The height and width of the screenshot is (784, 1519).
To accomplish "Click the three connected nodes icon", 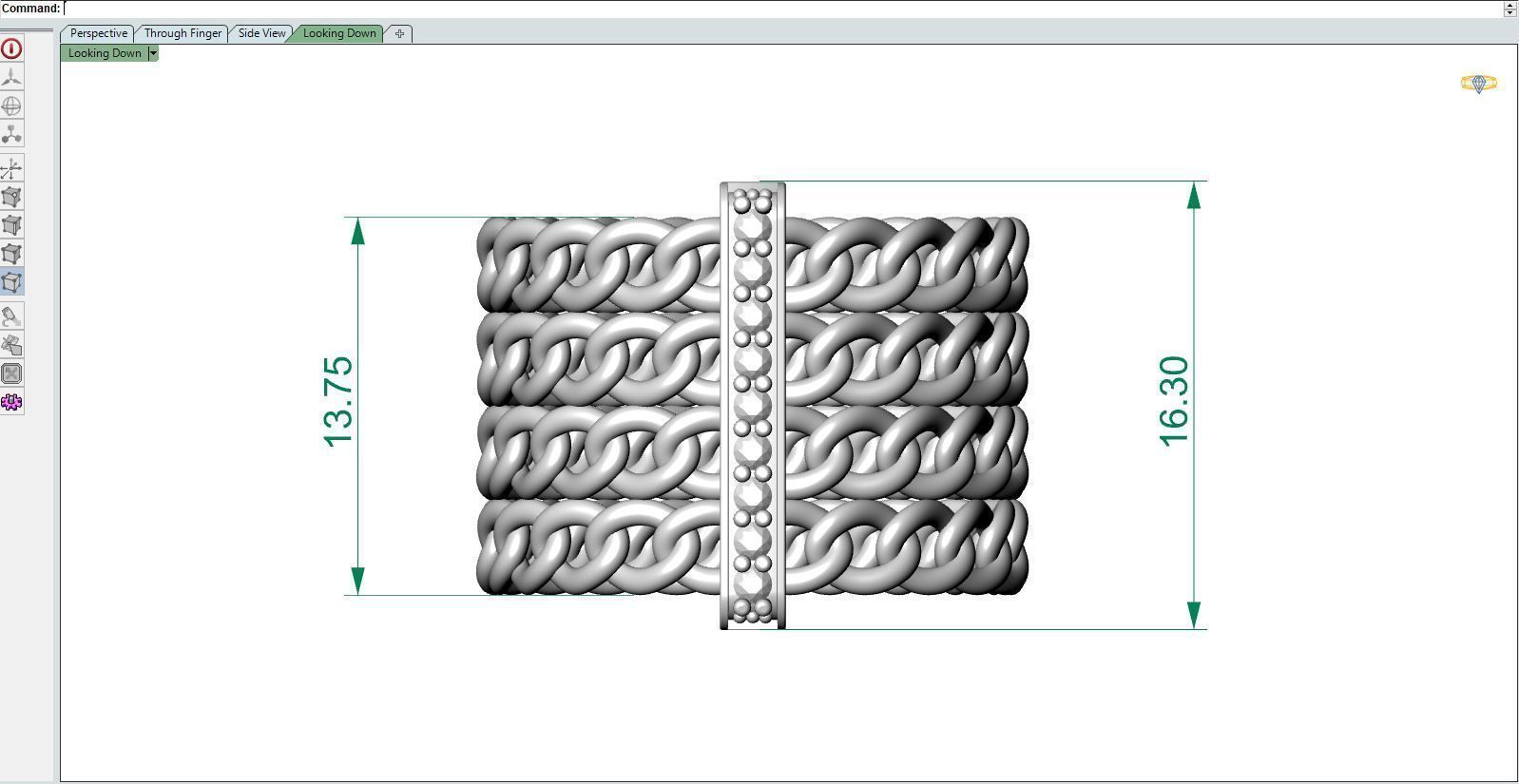I will [11, 134].
